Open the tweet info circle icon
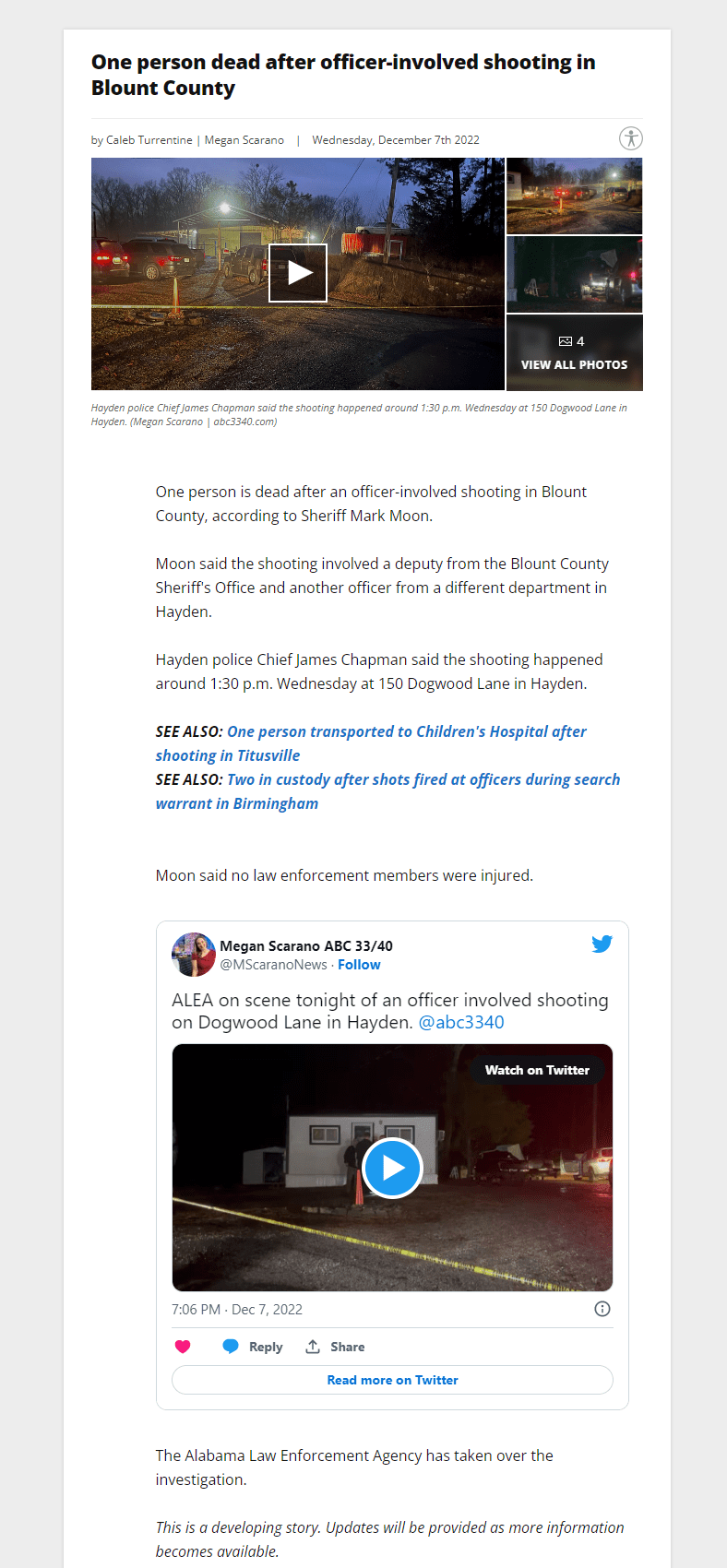 602,1309
